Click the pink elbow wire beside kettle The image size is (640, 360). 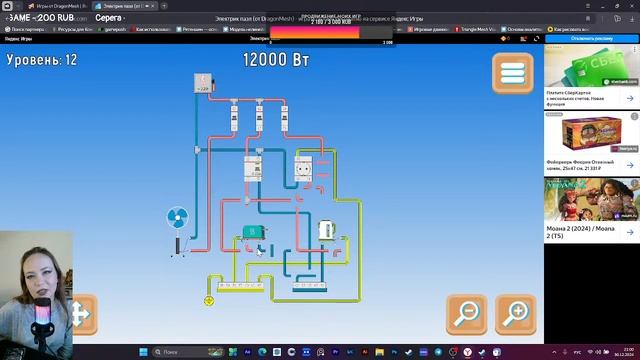pos(337,253)
